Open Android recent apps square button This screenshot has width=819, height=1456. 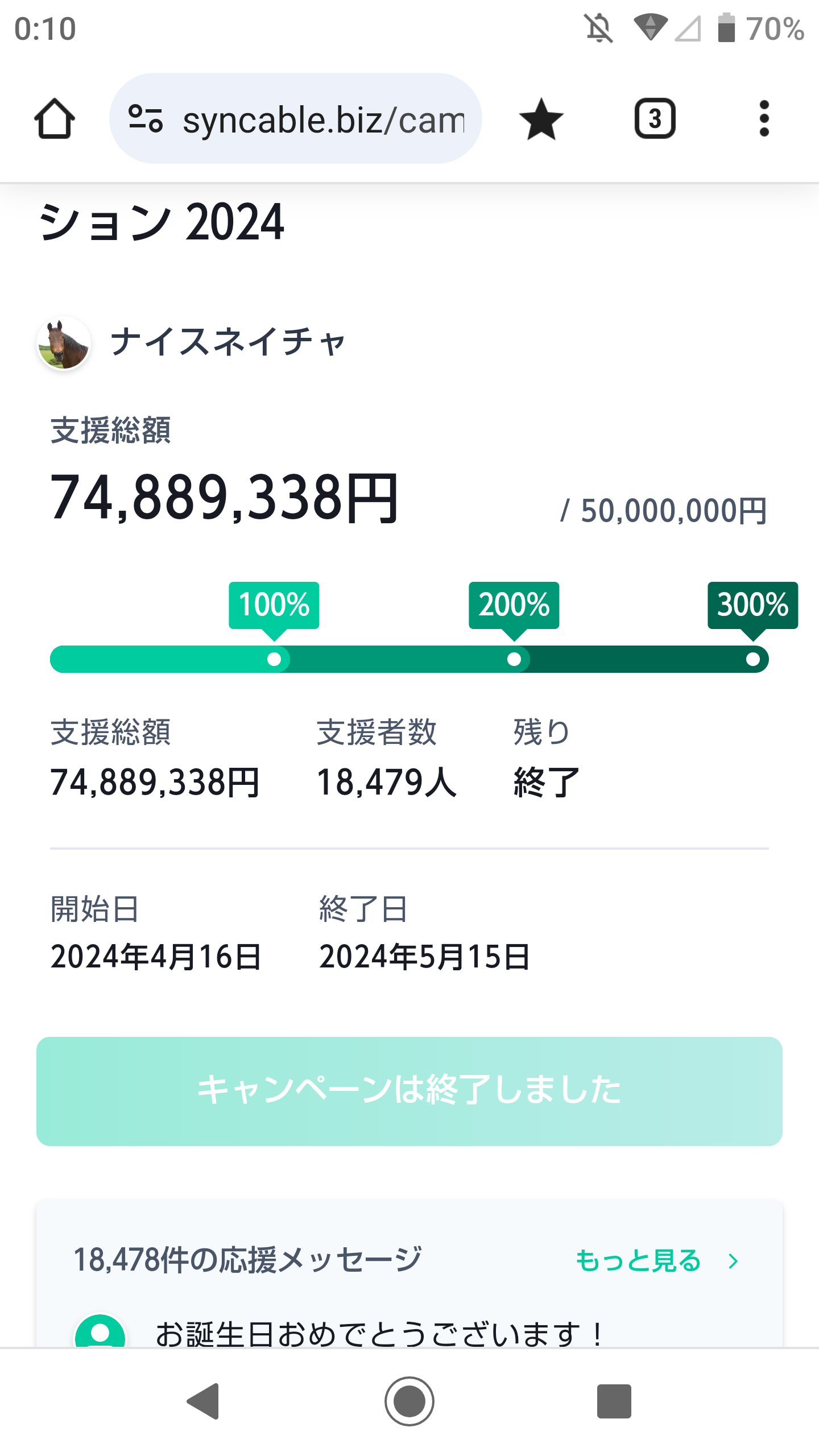[x=614, y=1401]
